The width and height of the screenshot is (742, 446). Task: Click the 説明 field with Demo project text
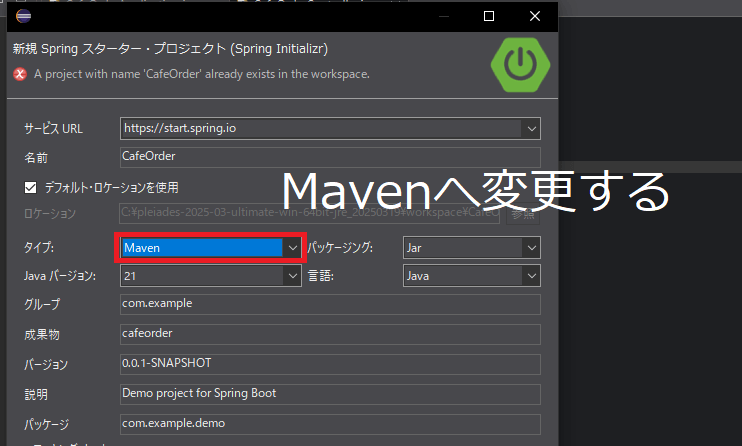click(x=329, y=393)
